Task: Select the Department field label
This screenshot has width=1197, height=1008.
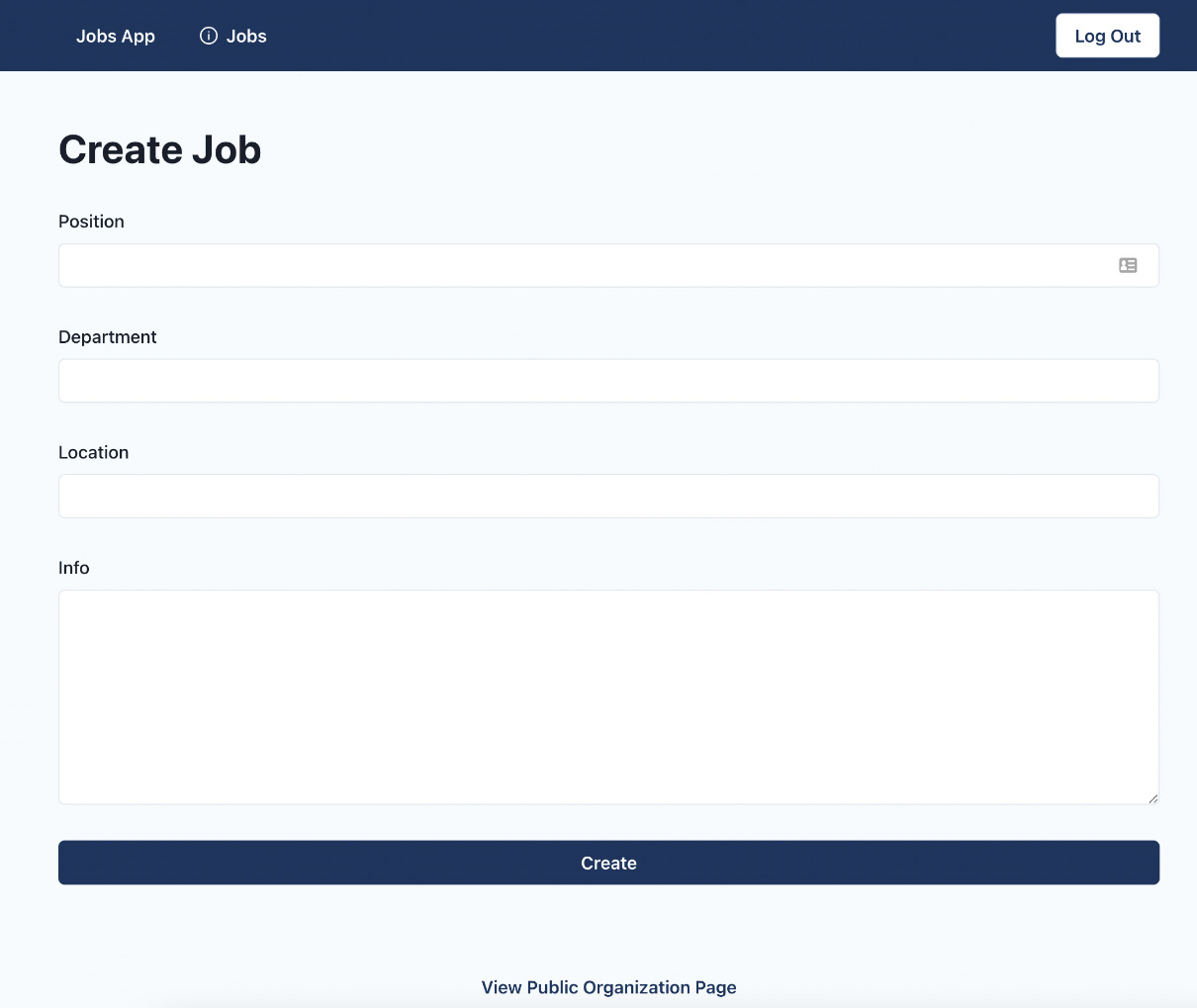Action: coord(107,336)
